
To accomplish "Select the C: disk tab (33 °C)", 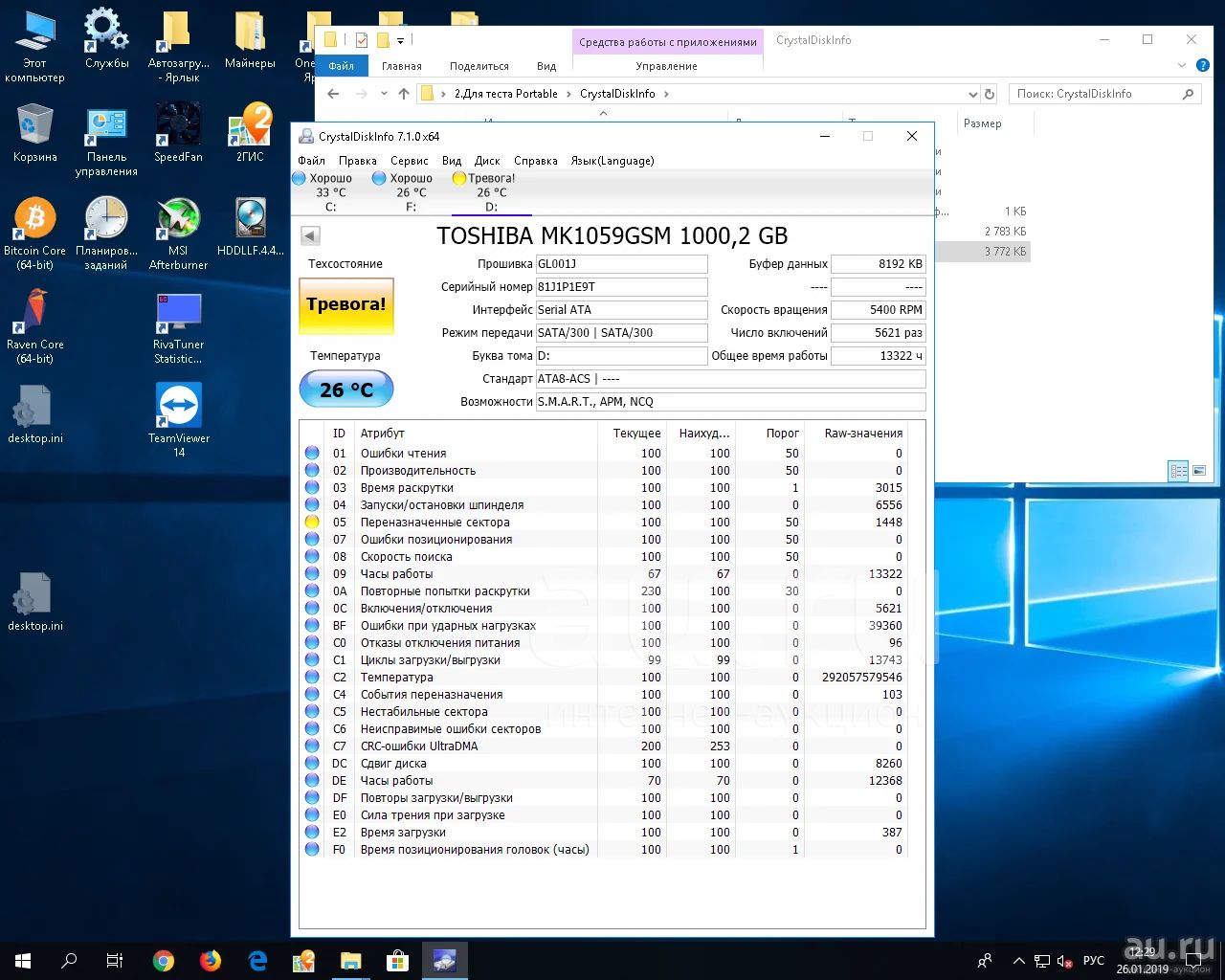I will click(x=330, y=192).
